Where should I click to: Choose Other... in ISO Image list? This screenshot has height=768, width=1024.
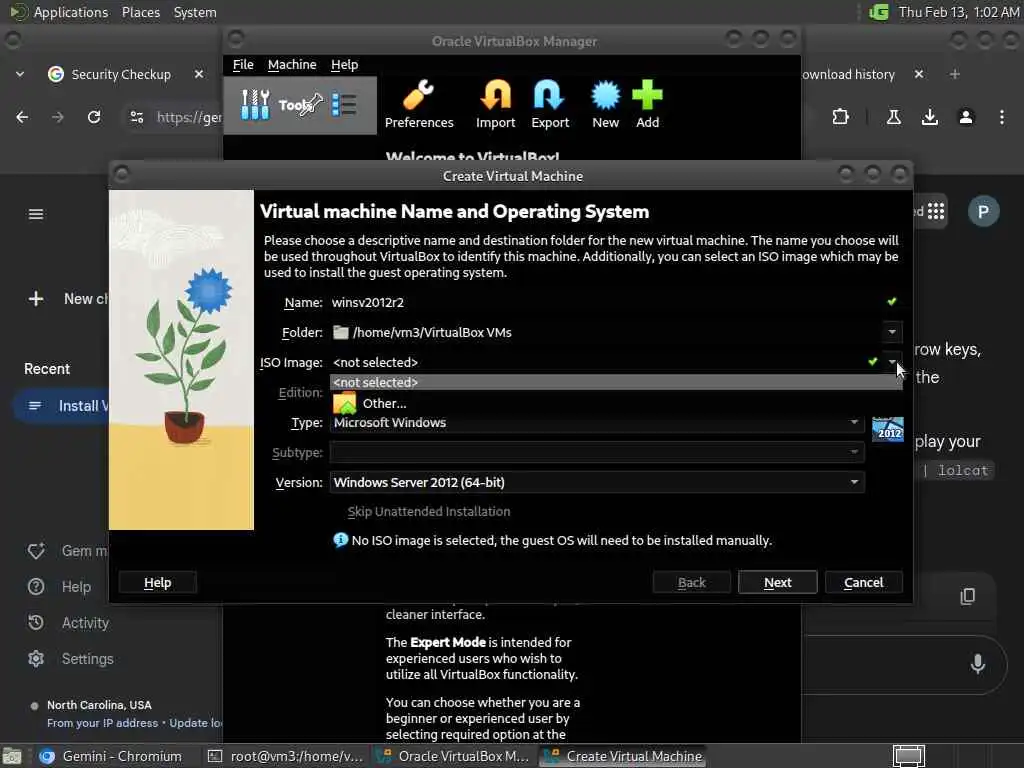(616, 404)
